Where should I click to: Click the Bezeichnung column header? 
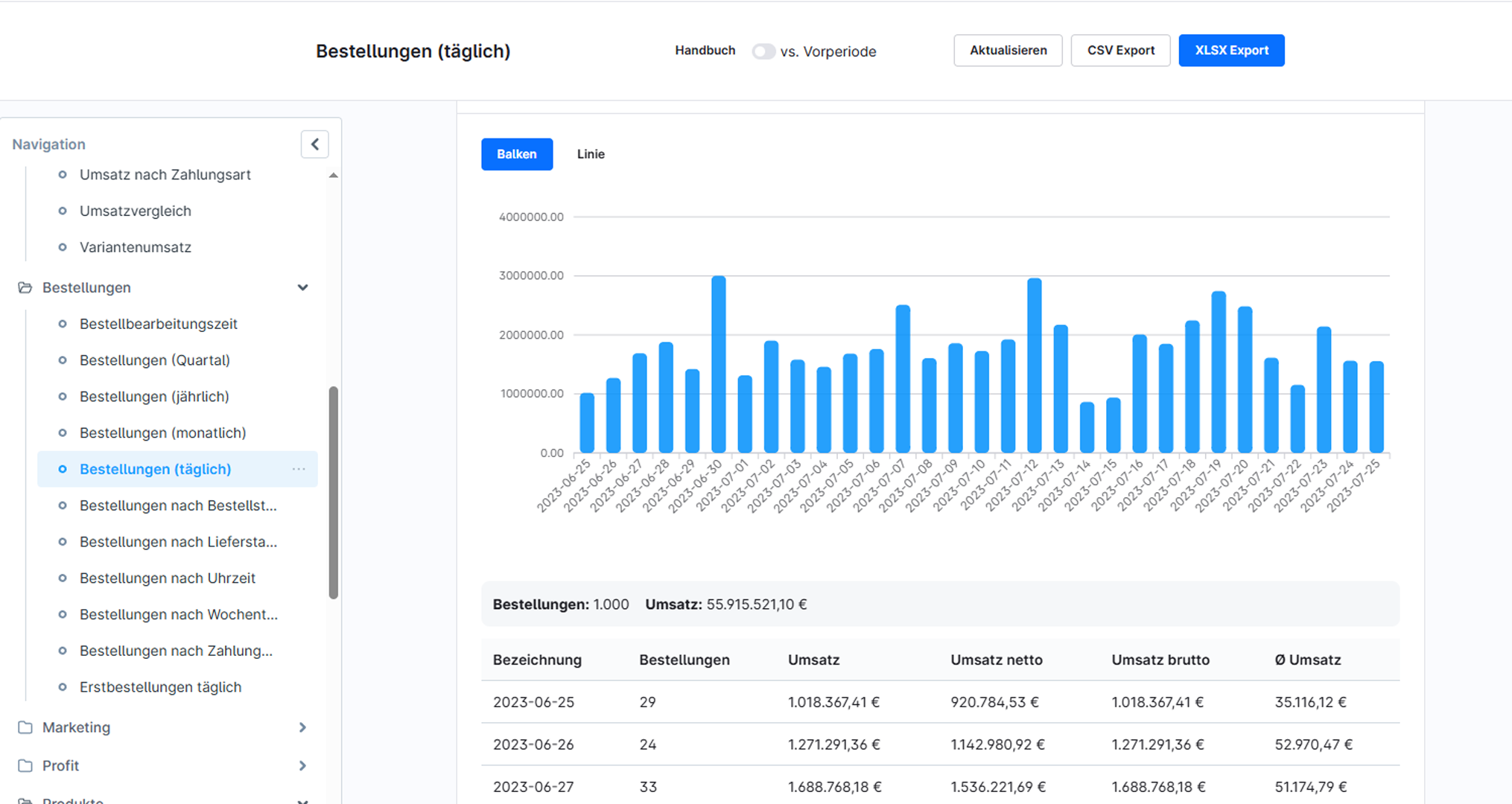click(x=537, y=660)
